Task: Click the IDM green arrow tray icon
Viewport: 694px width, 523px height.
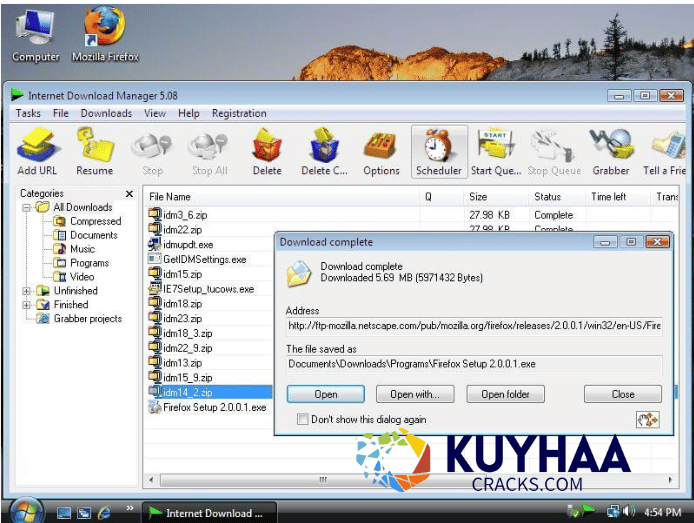Action: point(588,510)
